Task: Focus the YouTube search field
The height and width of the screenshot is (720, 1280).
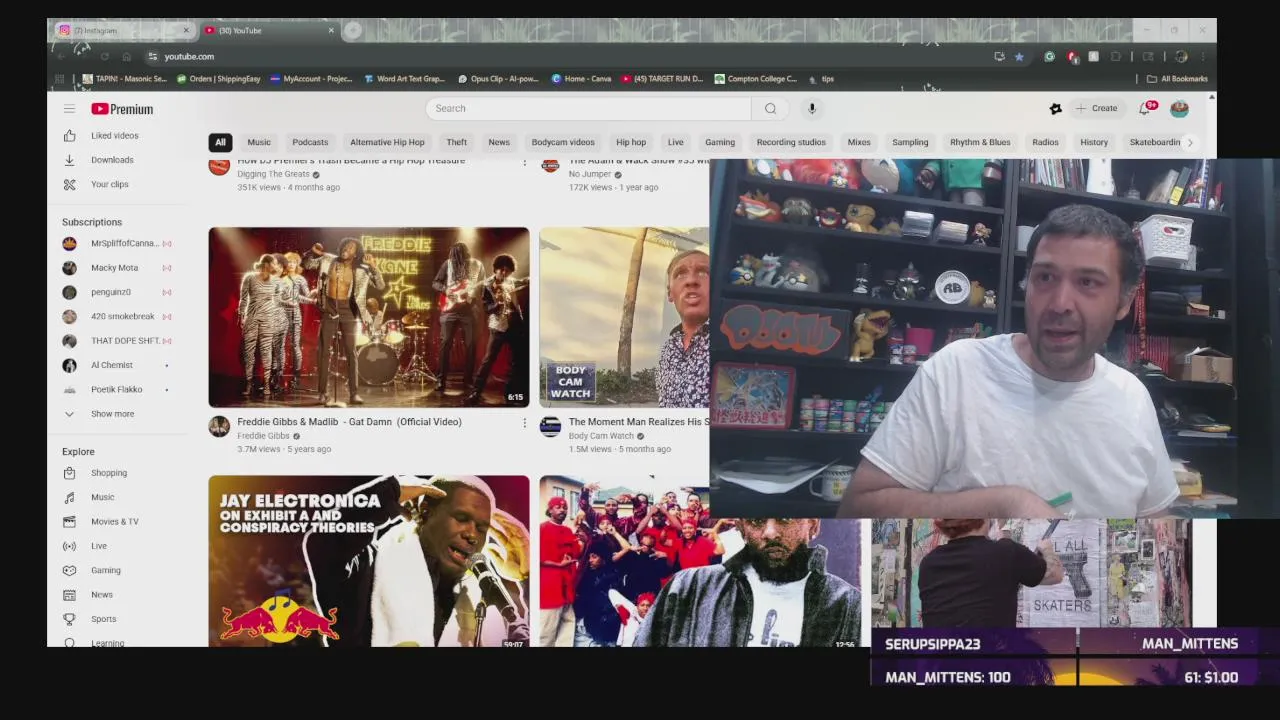Action: point(589,108)
